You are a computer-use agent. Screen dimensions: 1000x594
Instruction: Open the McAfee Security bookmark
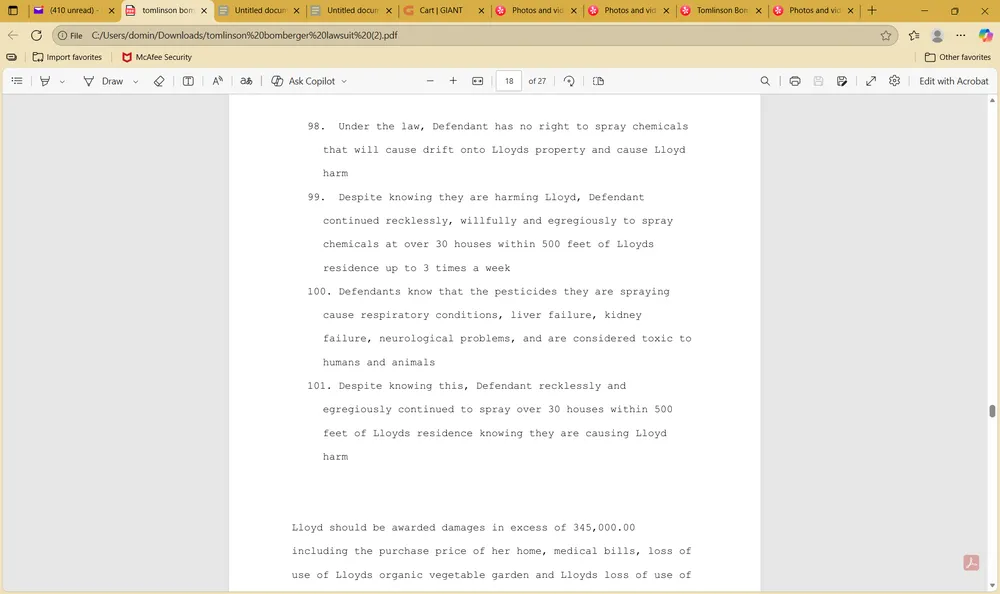pyautogui.click(x=156, y=57)
